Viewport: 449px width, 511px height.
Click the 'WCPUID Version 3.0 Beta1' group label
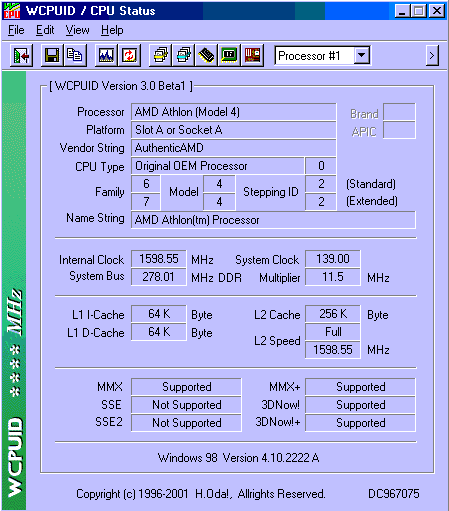click(x=121, y=86)
